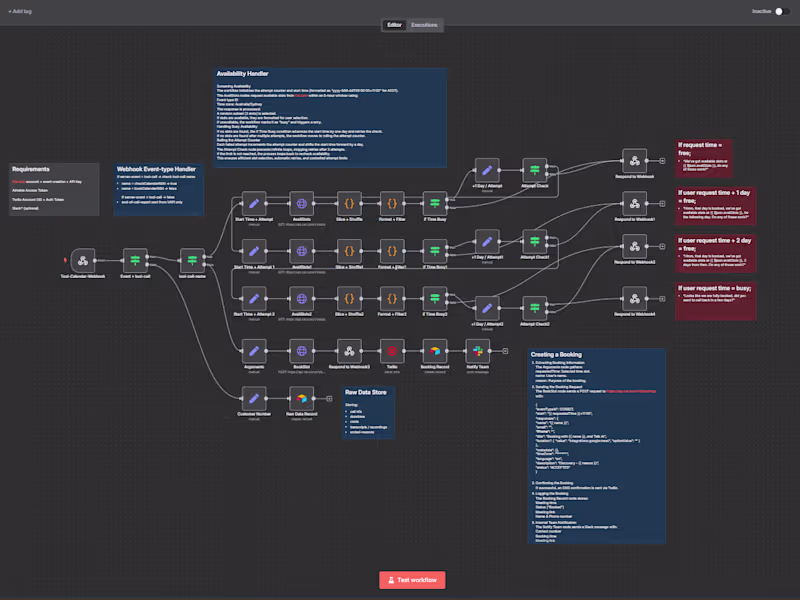Open the Booking Record node
Image resolution: width=800 pixels, height=600 pixels.
(435, 351)
